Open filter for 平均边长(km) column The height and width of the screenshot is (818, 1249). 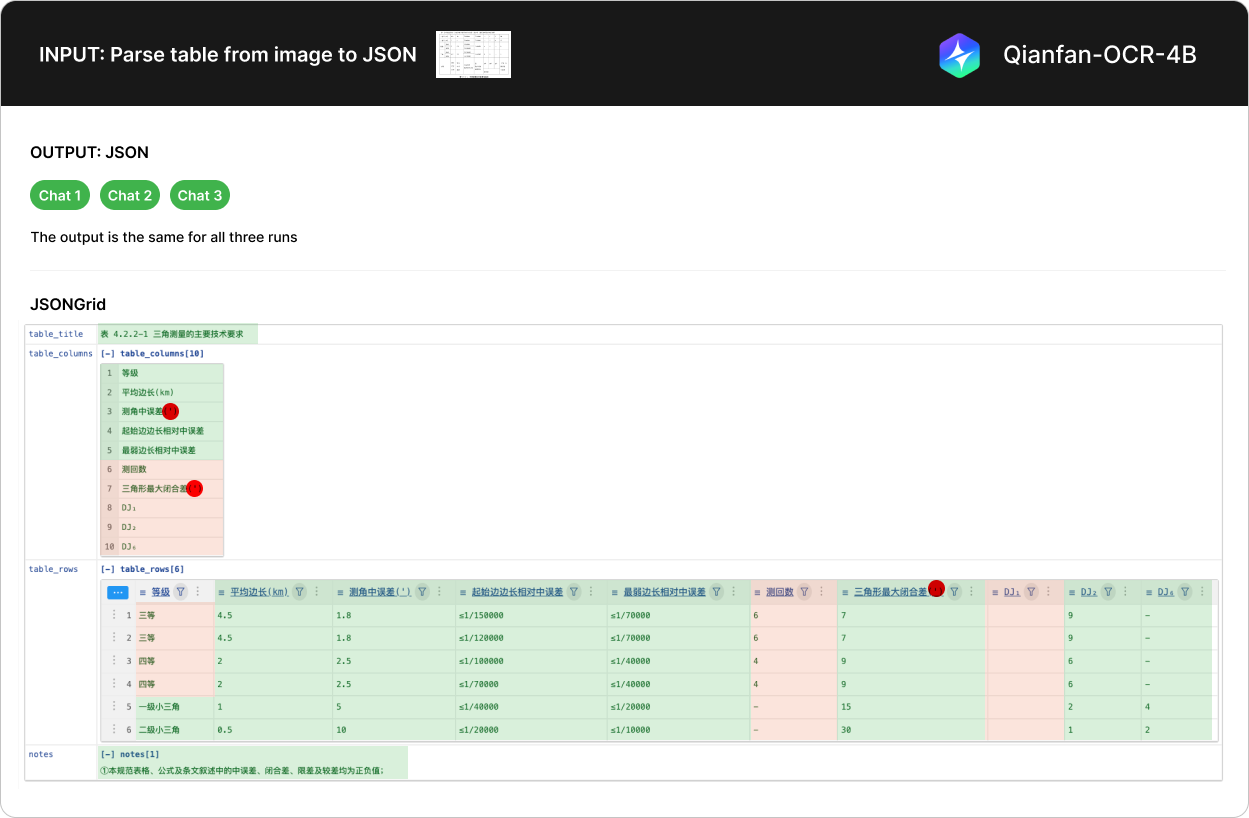(x=299, y=592)
